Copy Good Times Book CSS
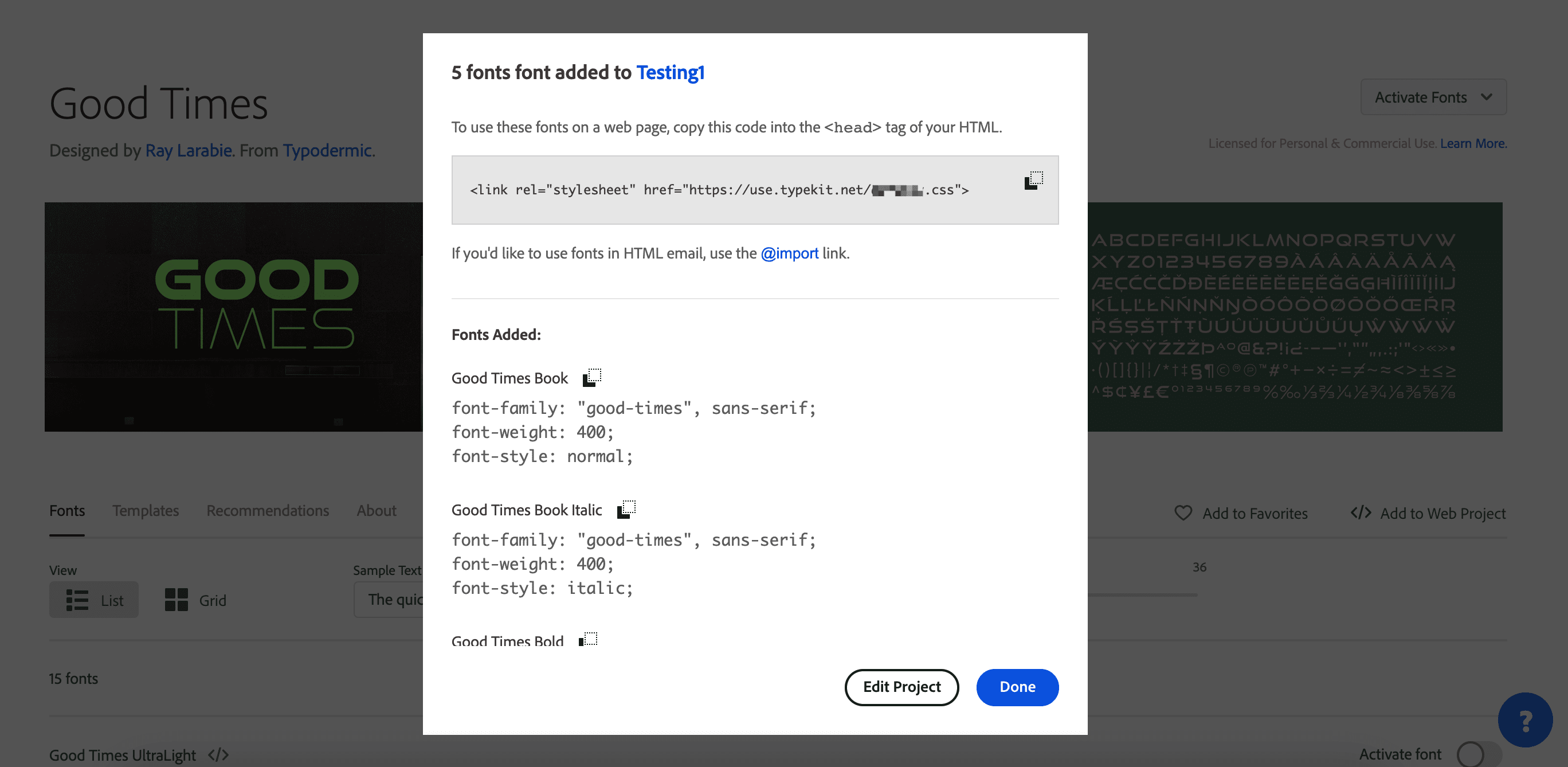 (x=591, y=377)
